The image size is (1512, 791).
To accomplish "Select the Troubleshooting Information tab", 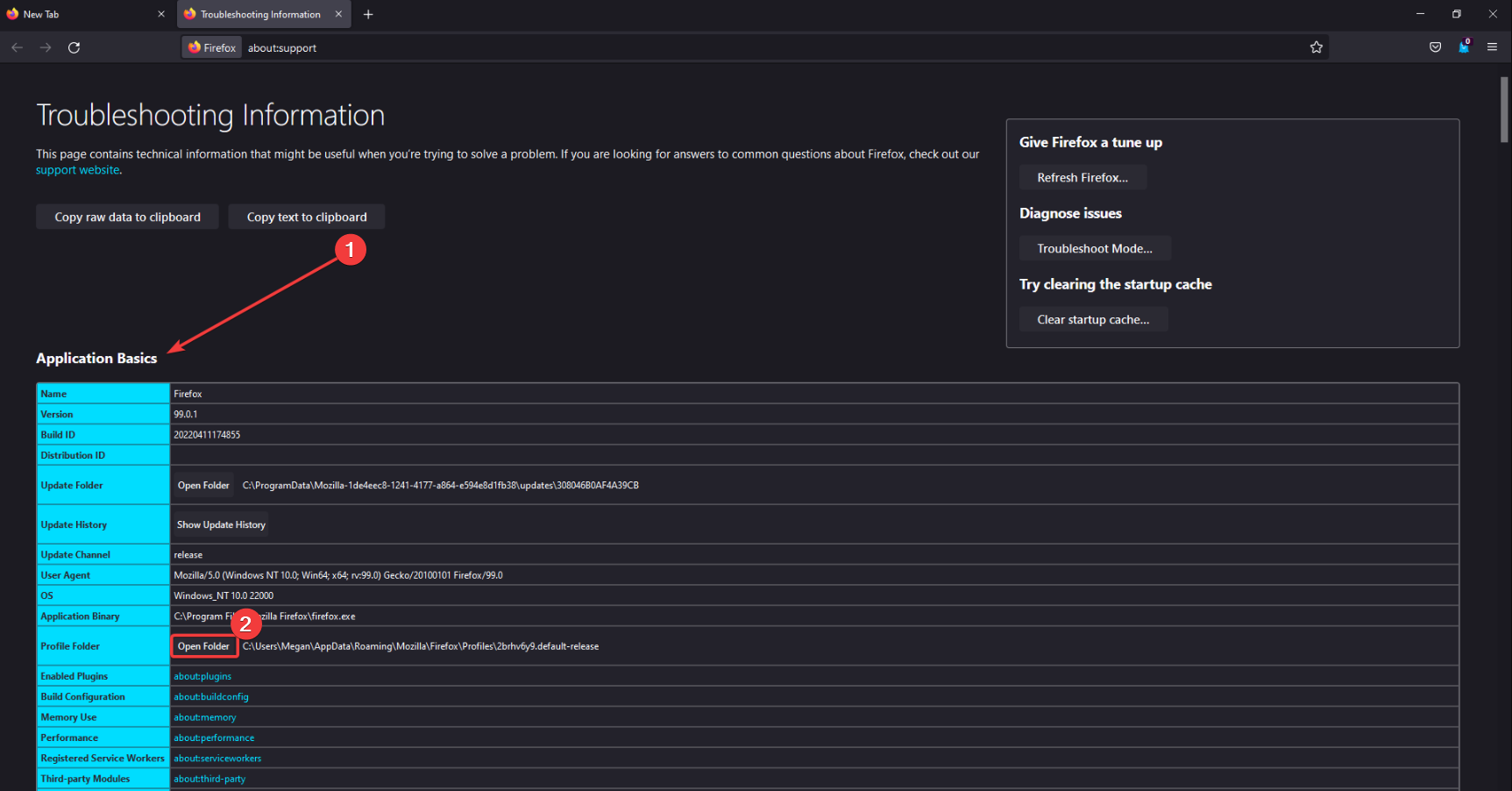I will point(264,14).
